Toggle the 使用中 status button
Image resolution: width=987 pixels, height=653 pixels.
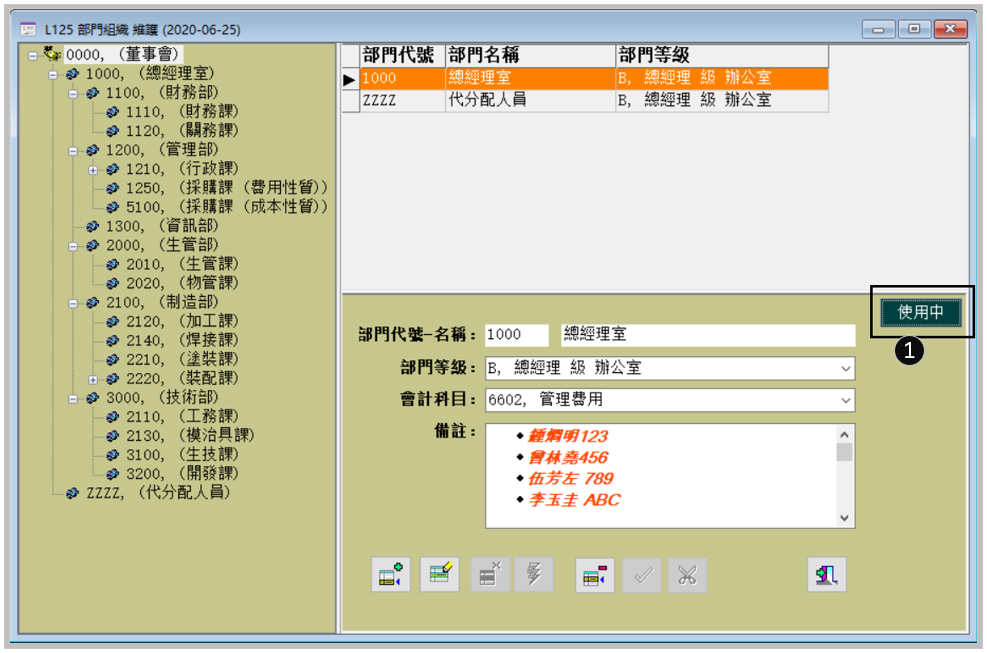[x=920, y=312]
